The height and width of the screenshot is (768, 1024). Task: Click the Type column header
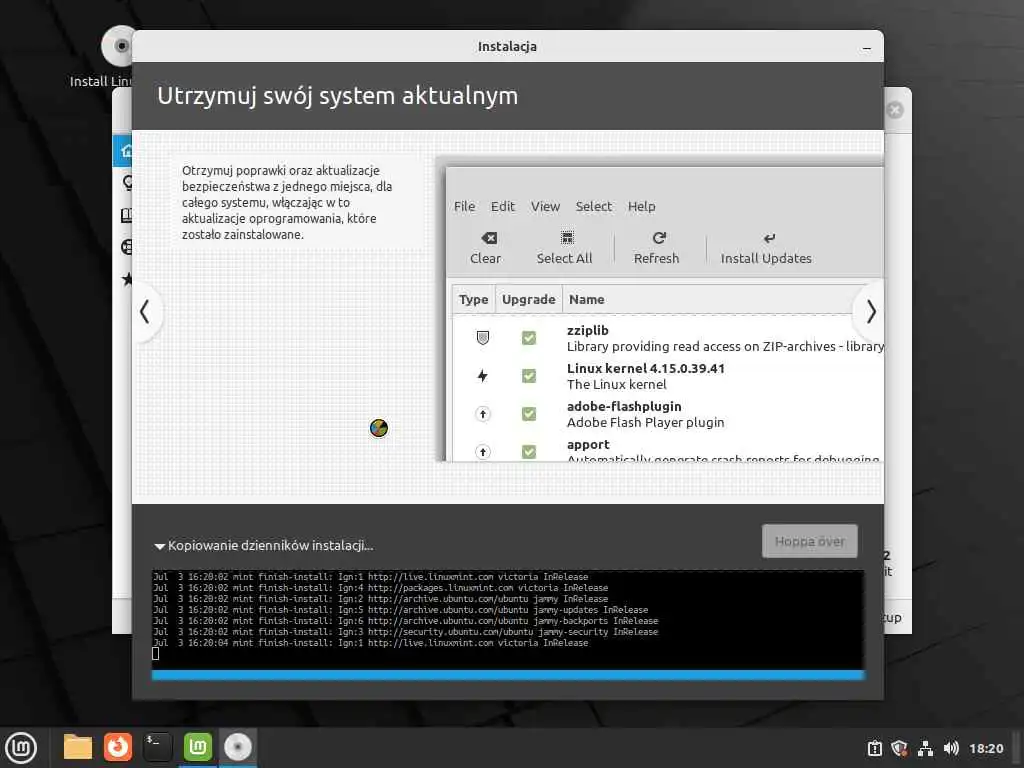click(x=473, y=300)
